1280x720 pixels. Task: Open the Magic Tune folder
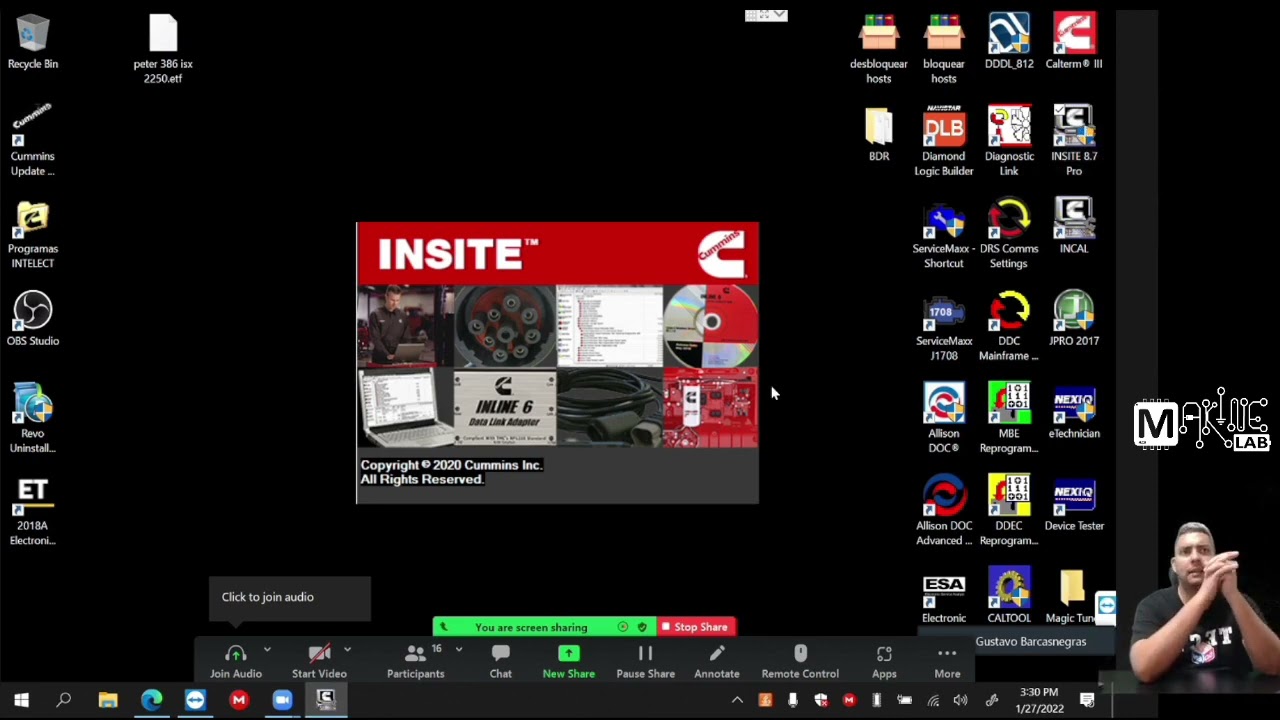tap(1074, 598)
